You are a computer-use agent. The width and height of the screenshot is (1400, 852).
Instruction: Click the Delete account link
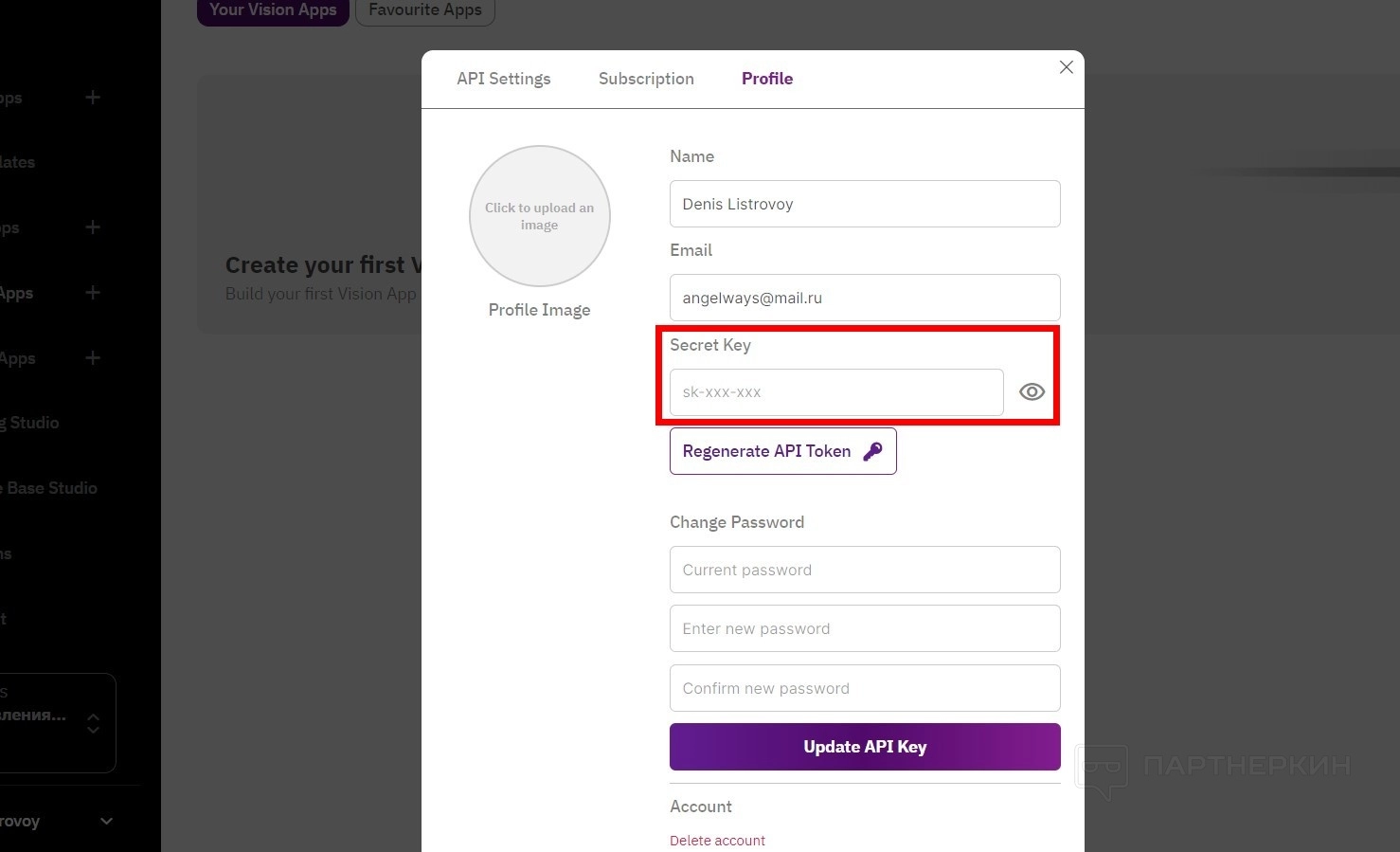(717, 841)
